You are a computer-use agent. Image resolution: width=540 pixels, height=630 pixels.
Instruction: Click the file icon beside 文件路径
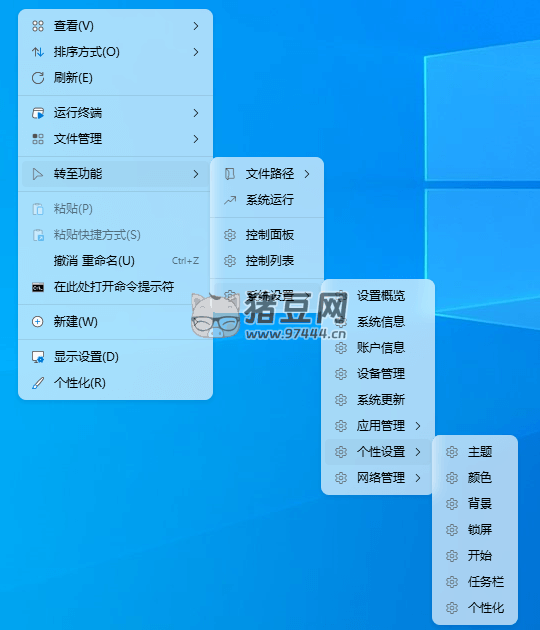click(230, 174)
